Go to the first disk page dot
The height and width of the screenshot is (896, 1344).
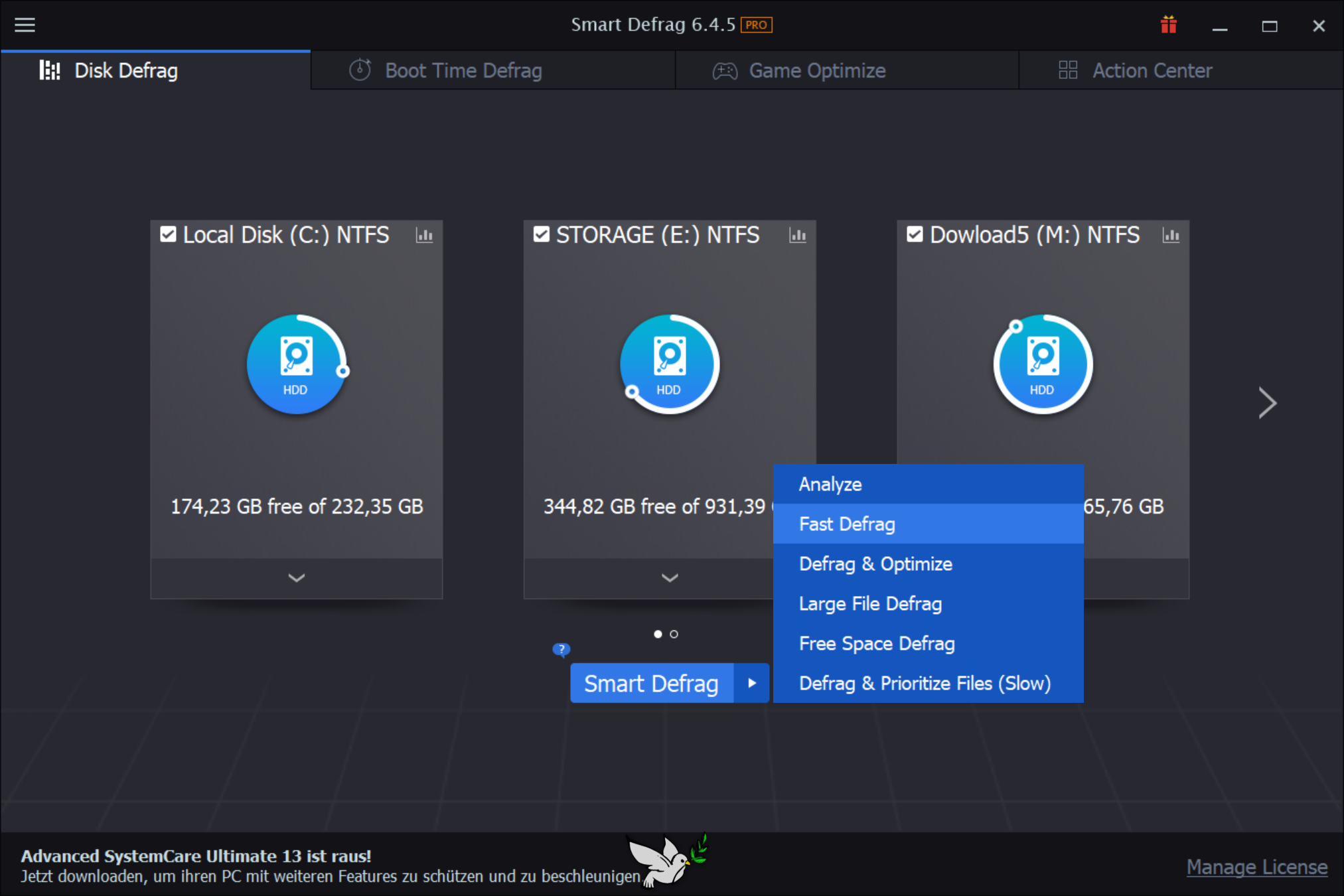pyautogui.click(x=658, y=634)
